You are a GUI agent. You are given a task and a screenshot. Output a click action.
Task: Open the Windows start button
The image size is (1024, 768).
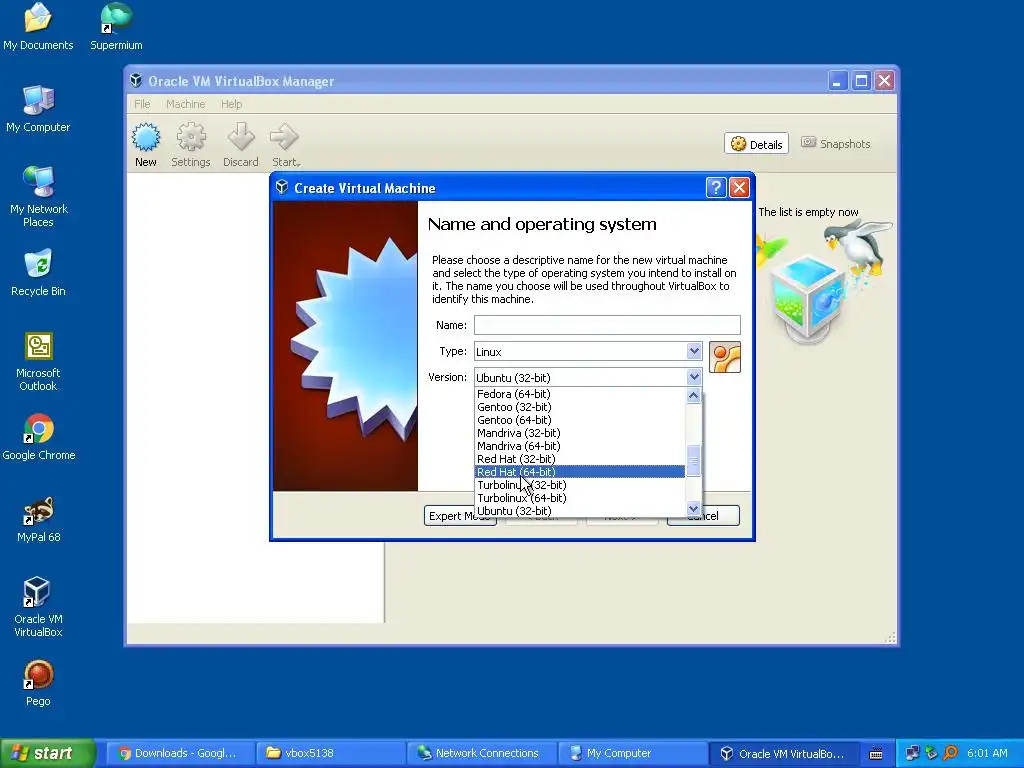47,754
